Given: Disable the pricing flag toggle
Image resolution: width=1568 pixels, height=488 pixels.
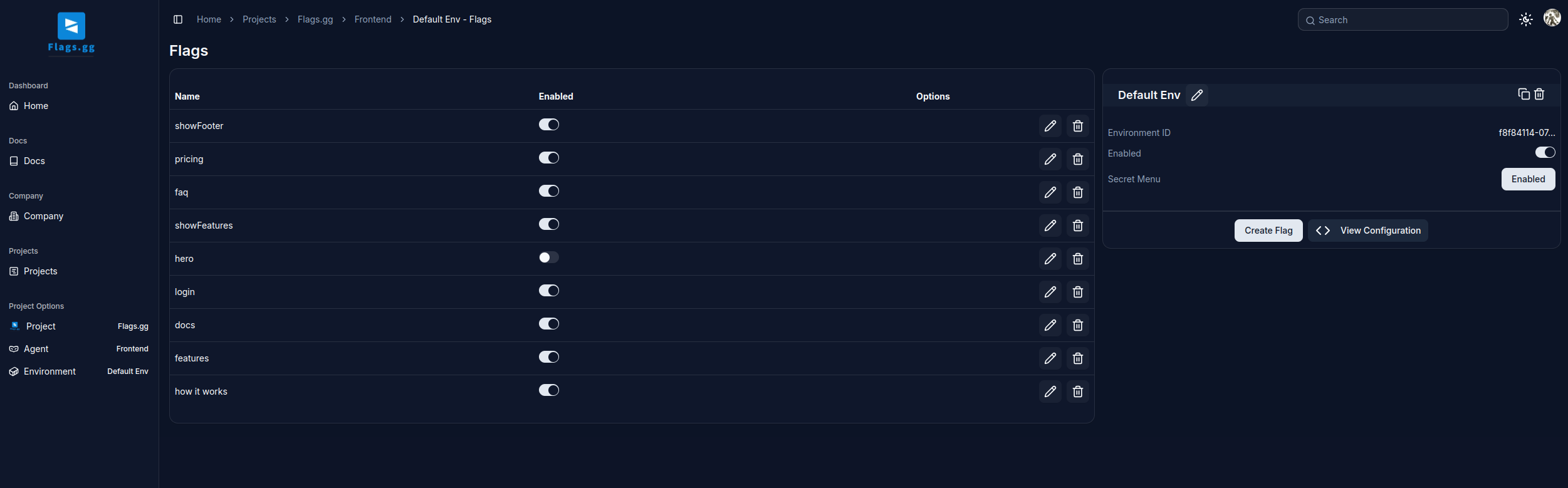Looking at the screenshot, I should 549,158.
